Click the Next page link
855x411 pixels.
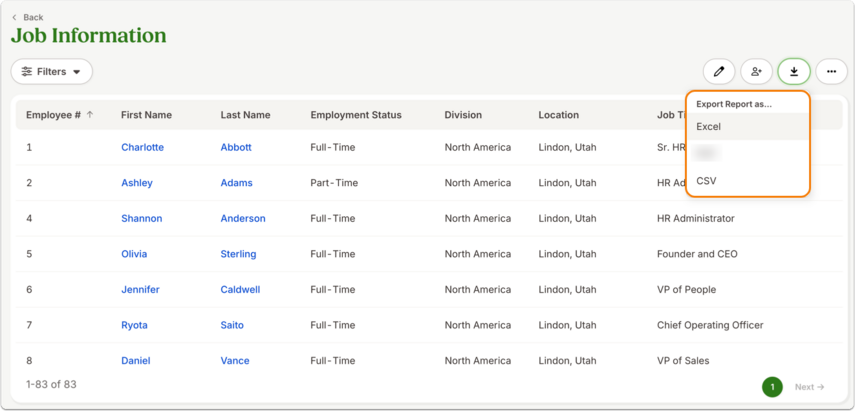pyautogui.click(x=810, y=387)
